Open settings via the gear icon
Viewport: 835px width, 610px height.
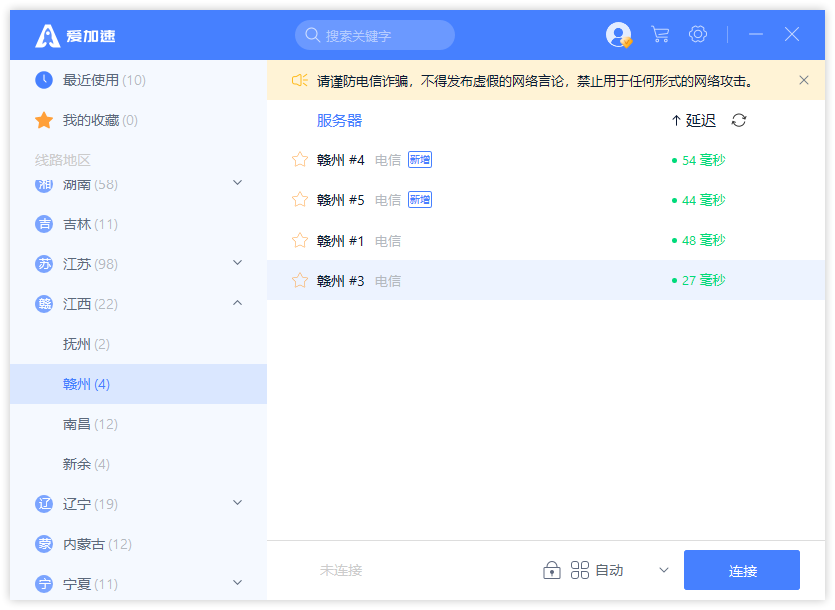coord(698,35)
